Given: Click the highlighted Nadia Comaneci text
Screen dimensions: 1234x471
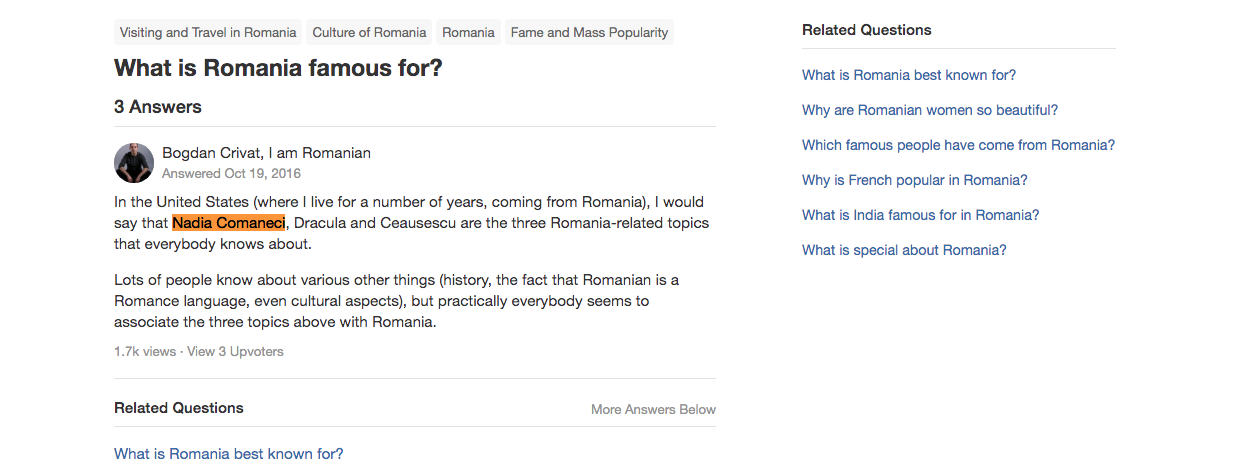Looking at the screenshot, I should (229, 222).
